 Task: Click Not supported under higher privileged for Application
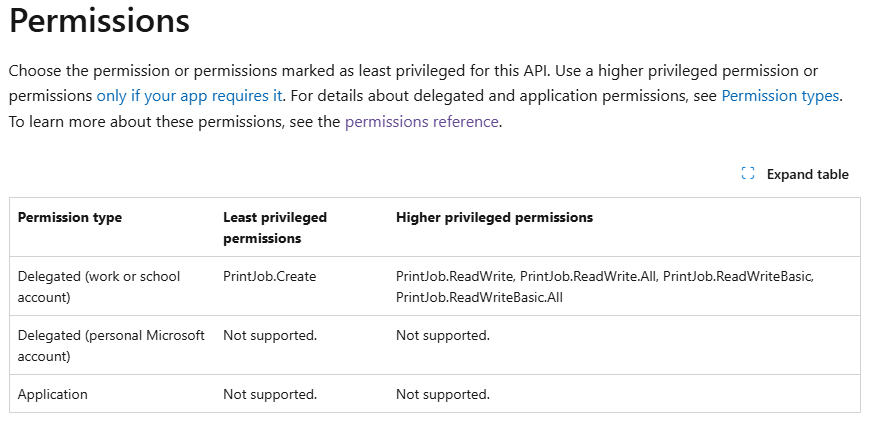(443, 394)
